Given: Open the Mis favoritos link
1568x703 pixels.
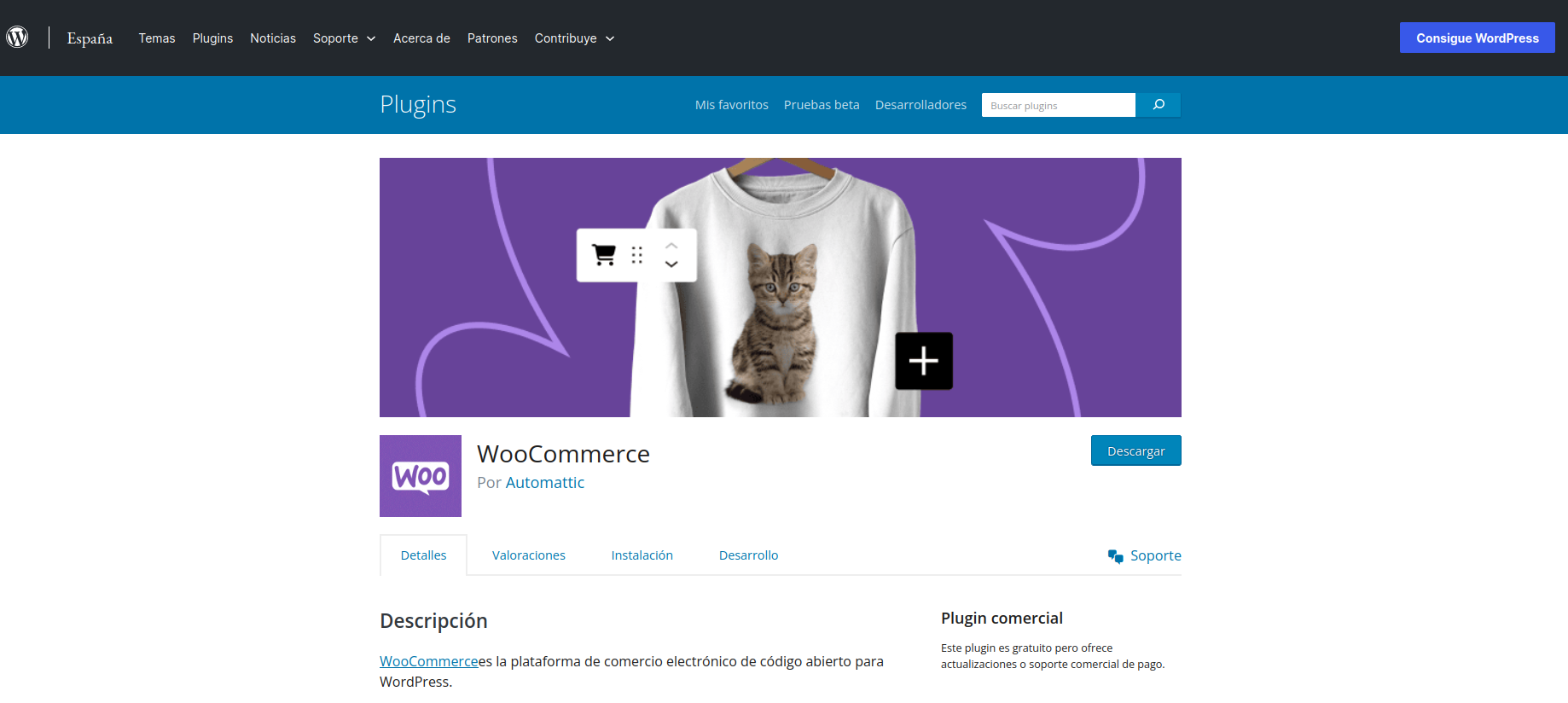Looking at the screenshot, I should click(x=731, y=105).
